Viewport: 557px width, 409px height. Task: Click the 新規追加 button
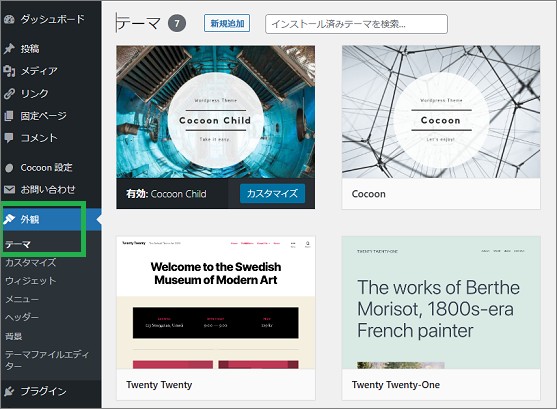tap(227, 23)
